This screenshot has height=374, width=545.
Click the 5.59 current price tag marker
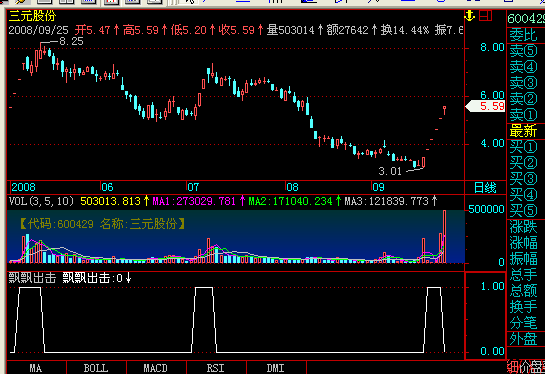tap(485, 106)
